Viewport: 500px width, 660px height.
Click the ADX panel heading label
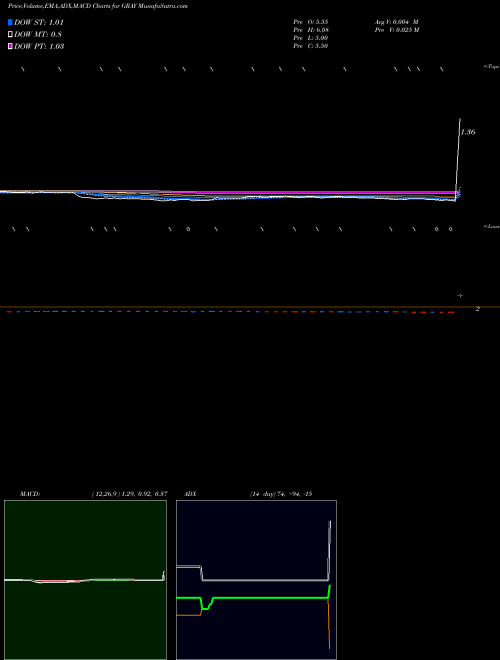click(190, 494)
